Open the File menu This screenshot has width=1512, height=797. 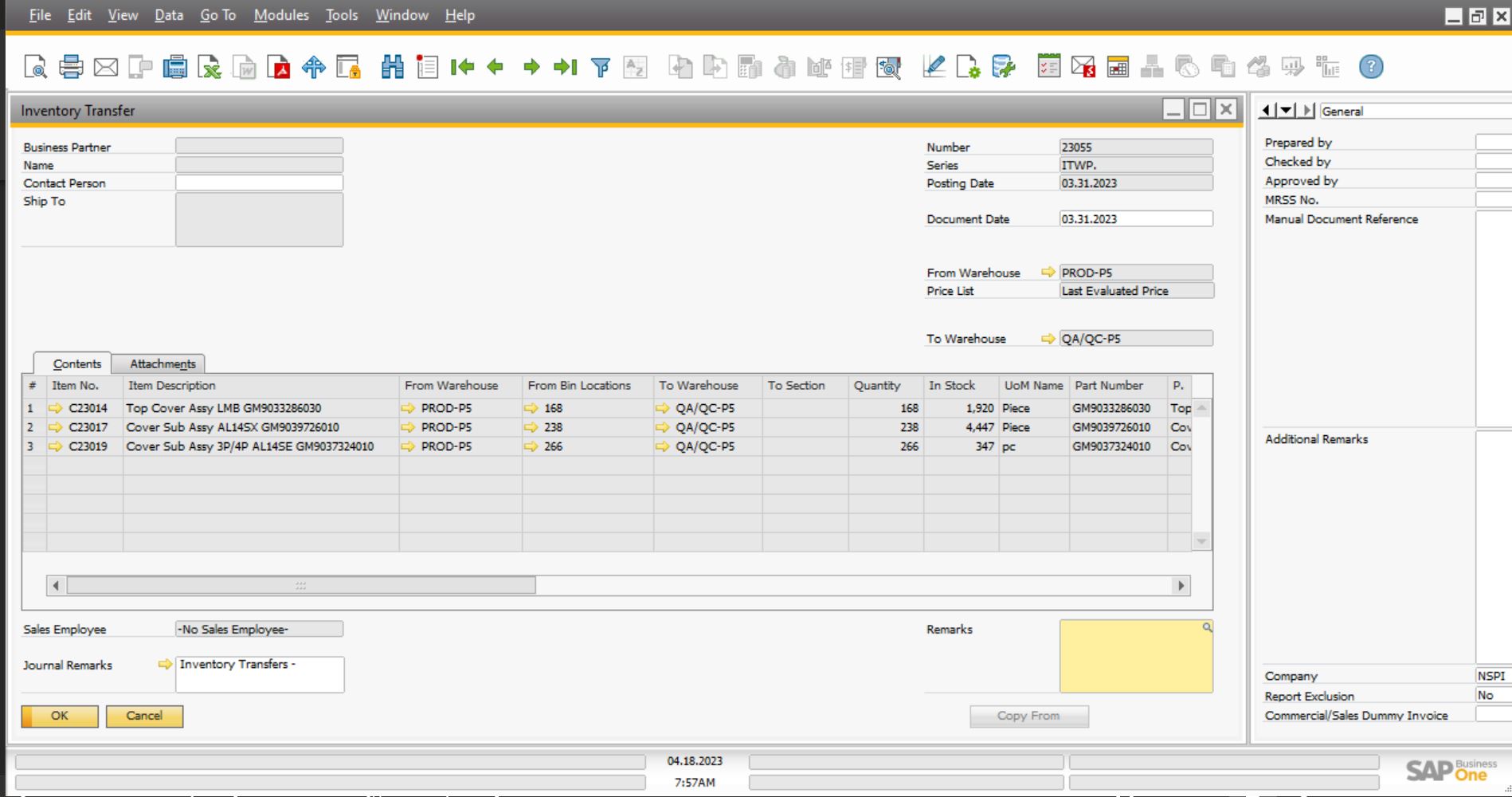[40, 15]
